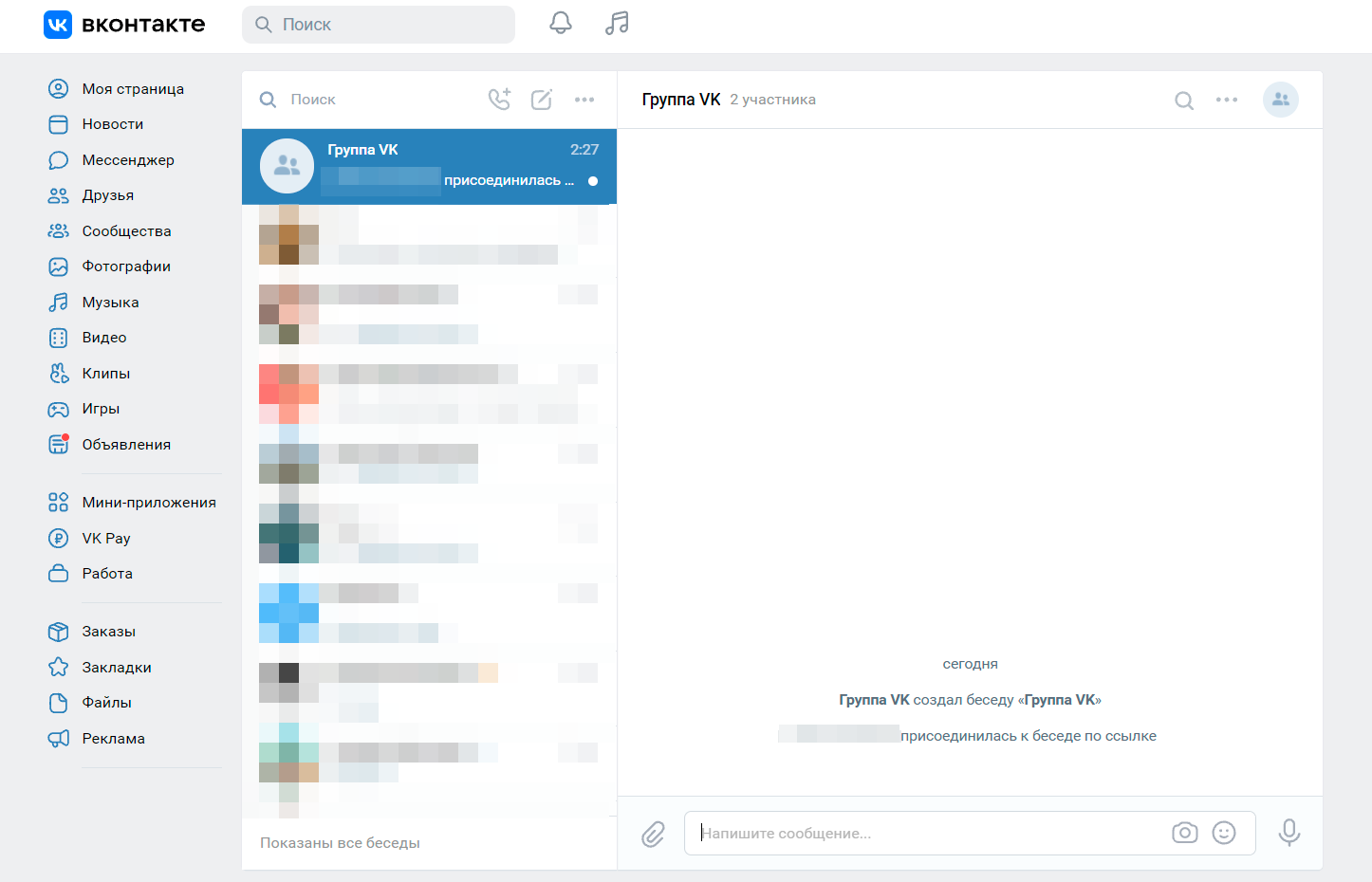Search within the chat via magnifier icon
Screen dimensions: 1372x882
(1184, 101)
